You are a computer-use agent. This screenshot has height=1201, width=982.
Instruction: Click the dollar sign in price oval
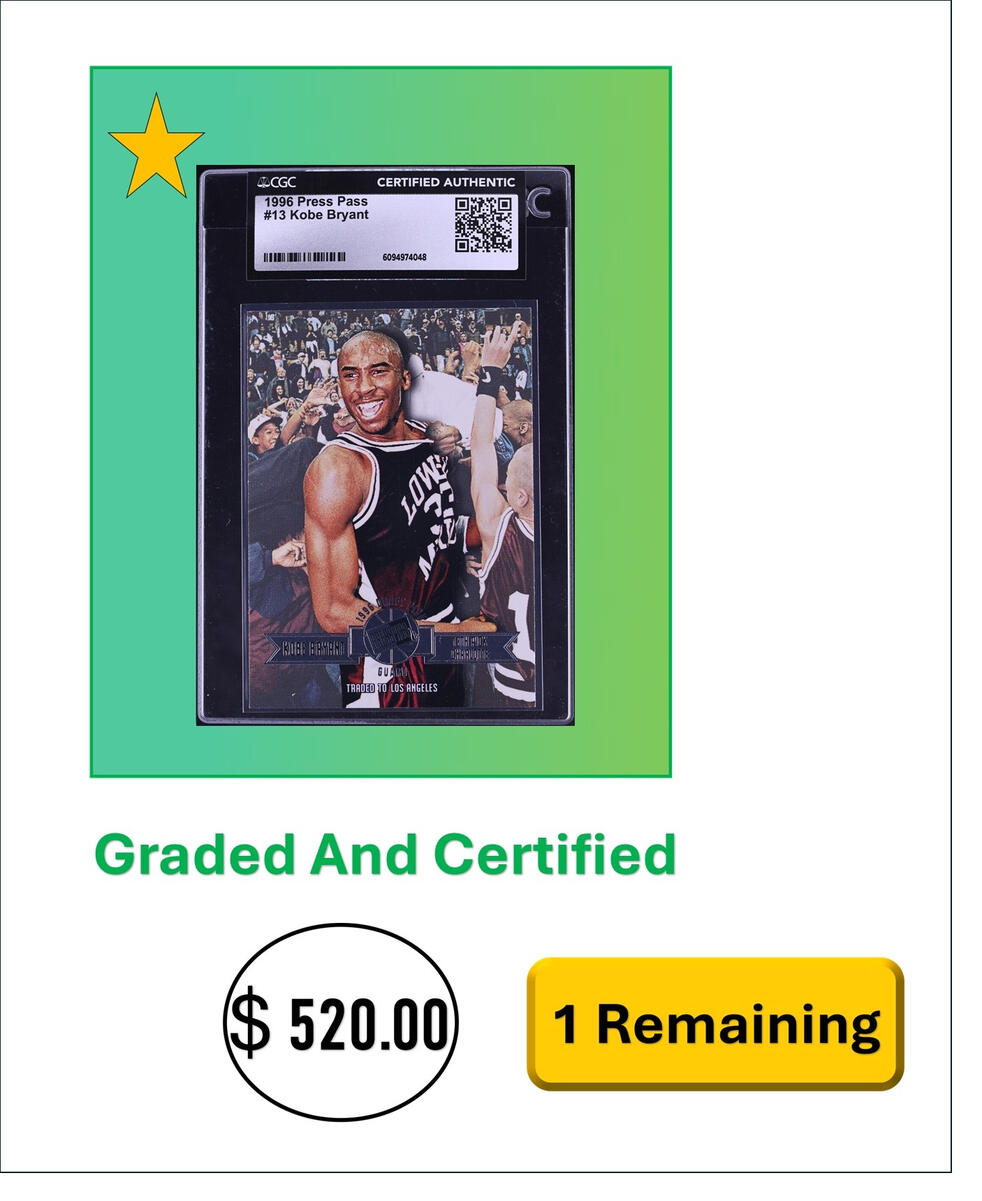click(x=250, y=1023)
